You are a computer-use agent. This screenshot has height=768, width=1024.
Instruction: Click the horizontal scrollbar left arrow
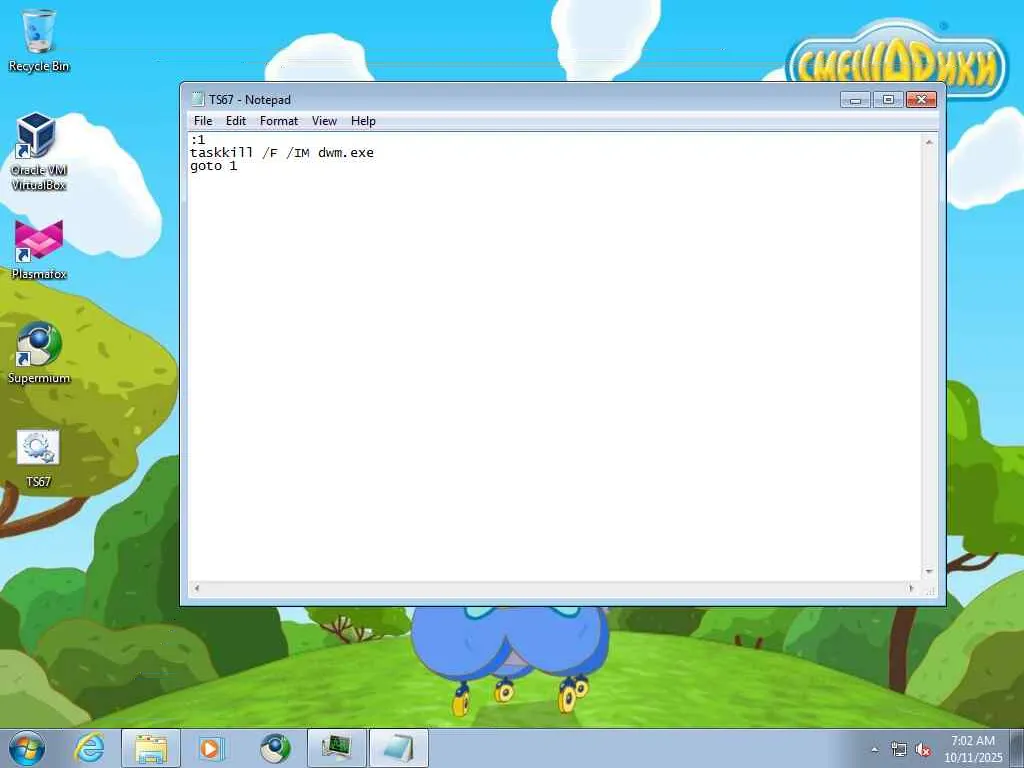point(197,588)
